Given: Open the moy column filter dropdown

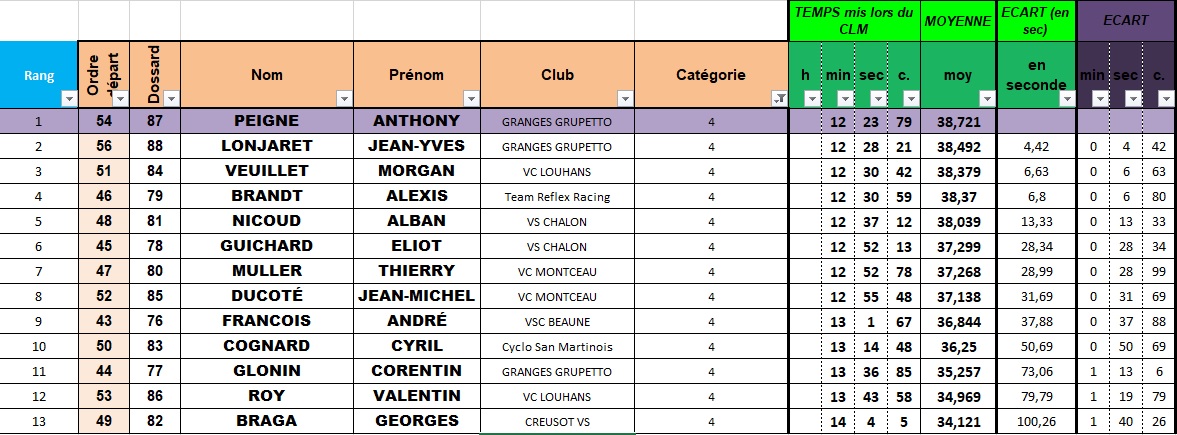Looking at the screenshot, I should click(986, 98).
